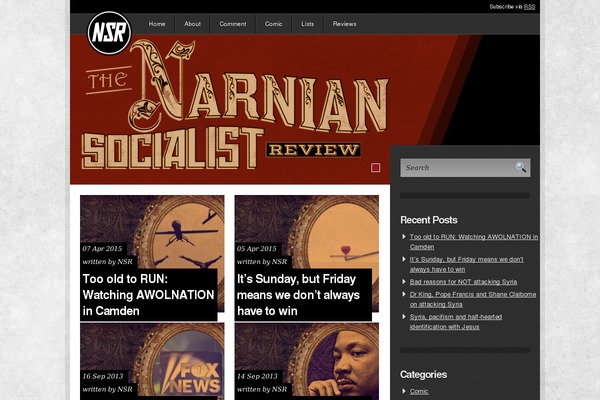
Task: Subscribe via the RSS link
Action: tap(529, 7)
